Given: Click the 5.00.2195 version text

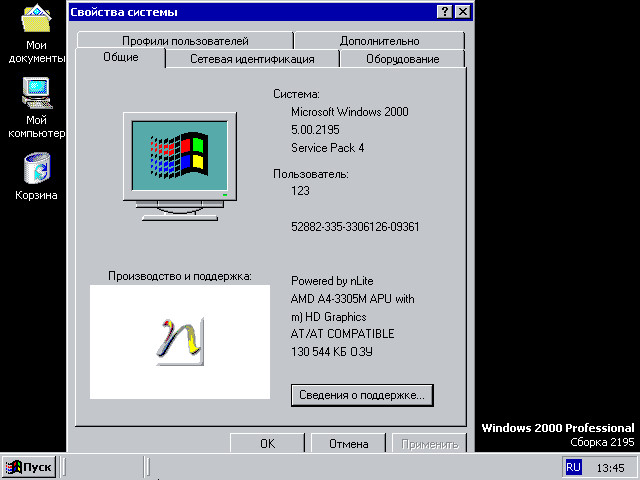Looking at the screenshot, I should click(x=315, y=130).
